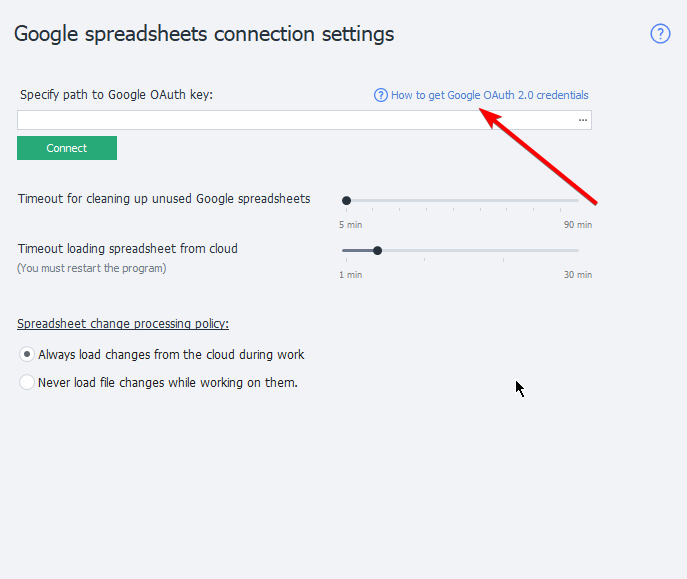Viewport: 687px width, 579px height.
Task: Click the Always load changes option label
Action: pyautogui.click(x=171, y=354)
